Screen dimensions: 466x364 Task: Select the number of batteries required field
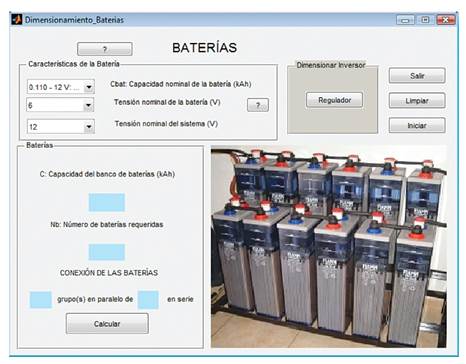coord(107,252)
